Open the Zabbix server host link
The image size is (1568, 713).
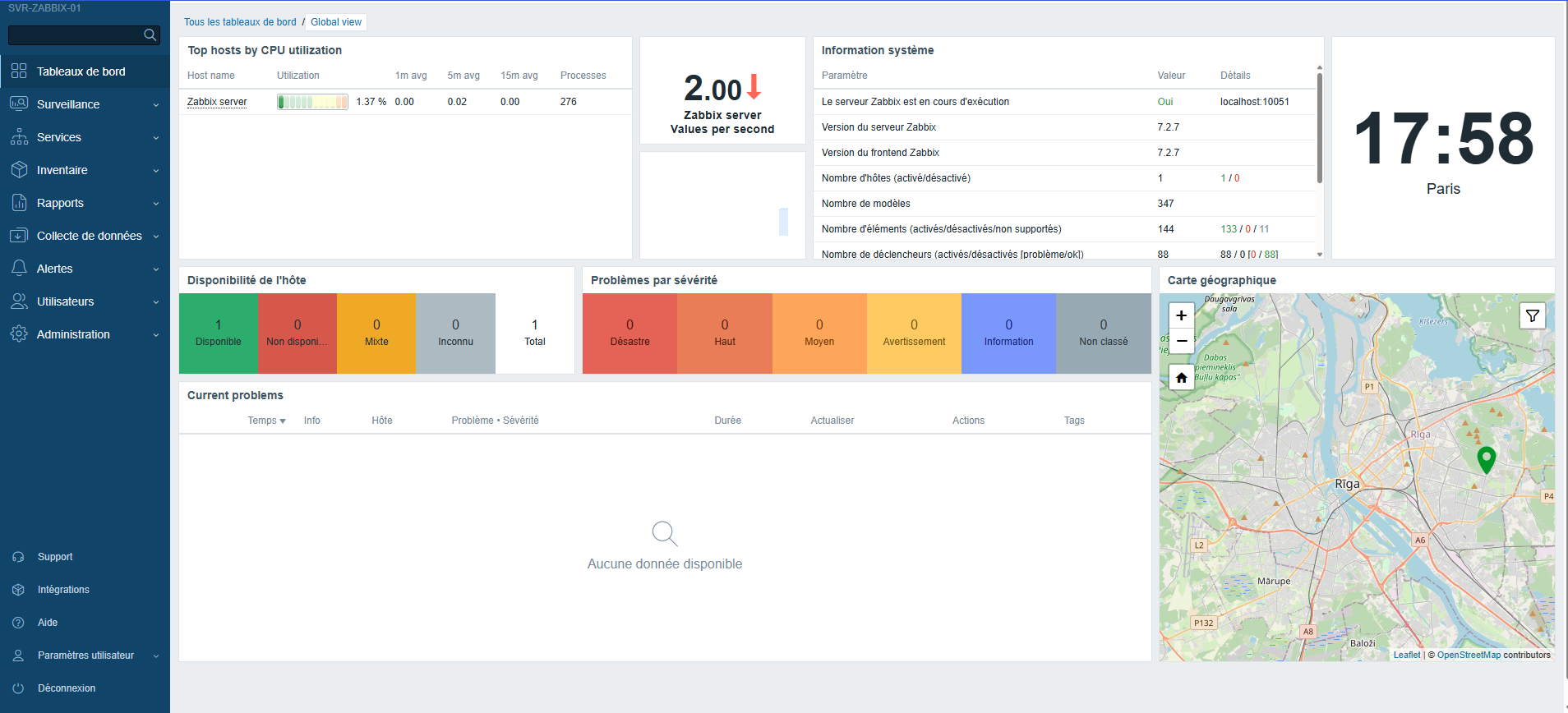point(217,102)
